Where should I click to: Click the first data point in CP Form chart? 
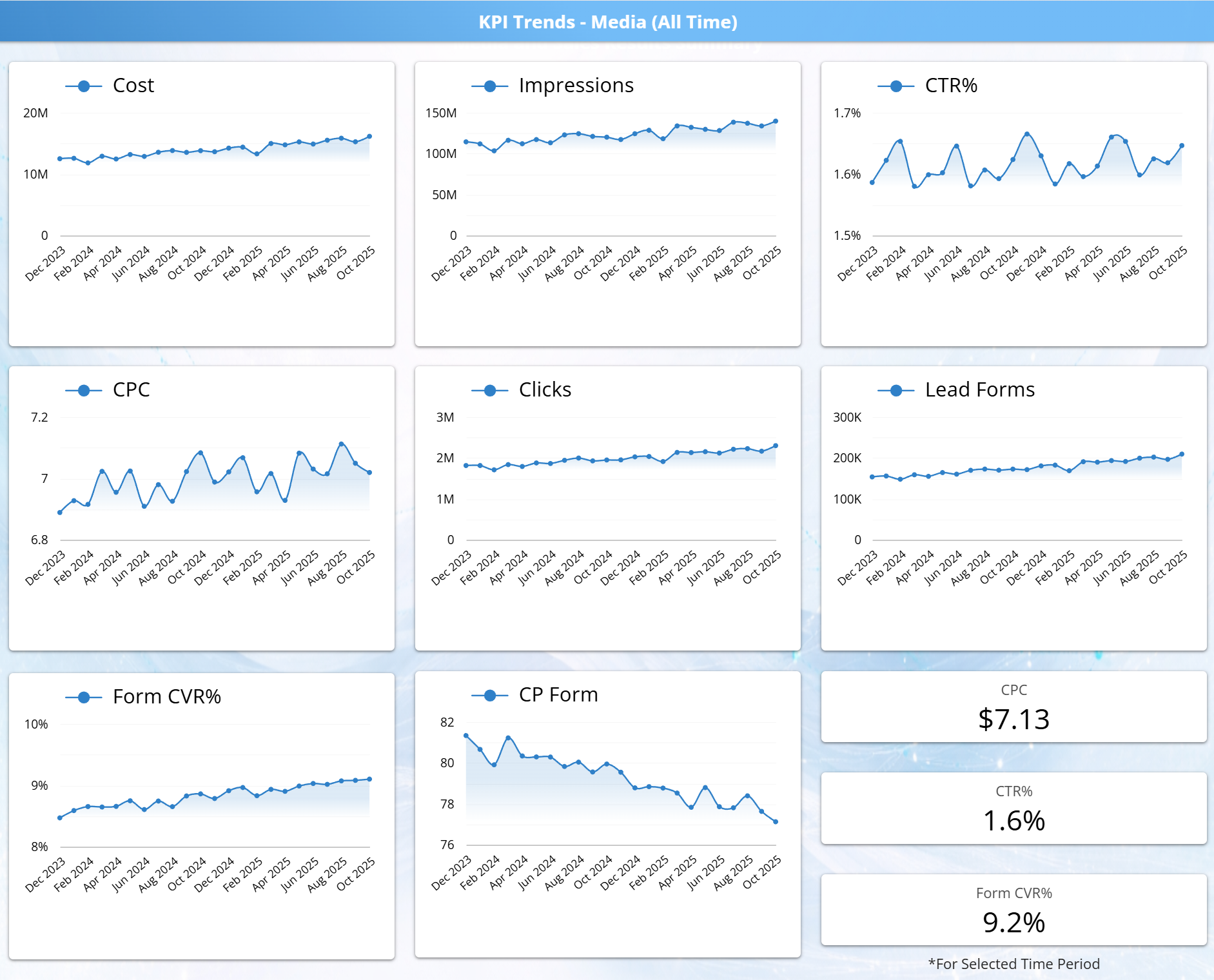point(466,736)
